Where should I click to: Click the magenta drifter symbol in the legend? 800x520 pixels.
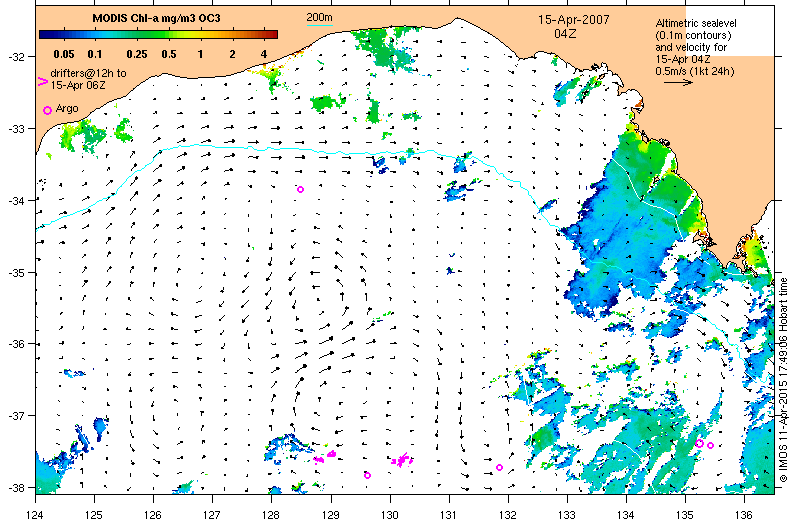(43, 81)
